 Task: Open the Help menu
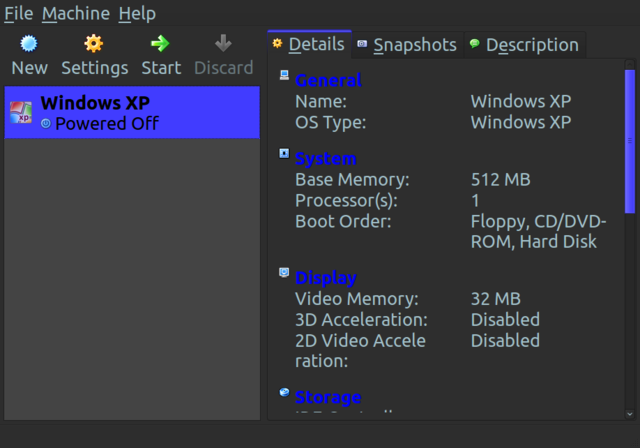click(137, 13)
